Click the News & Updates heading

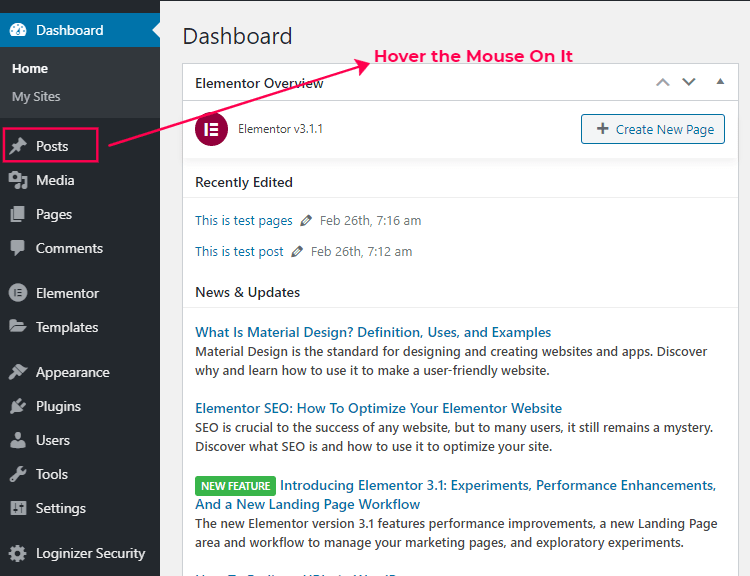(x=248, y=292)
